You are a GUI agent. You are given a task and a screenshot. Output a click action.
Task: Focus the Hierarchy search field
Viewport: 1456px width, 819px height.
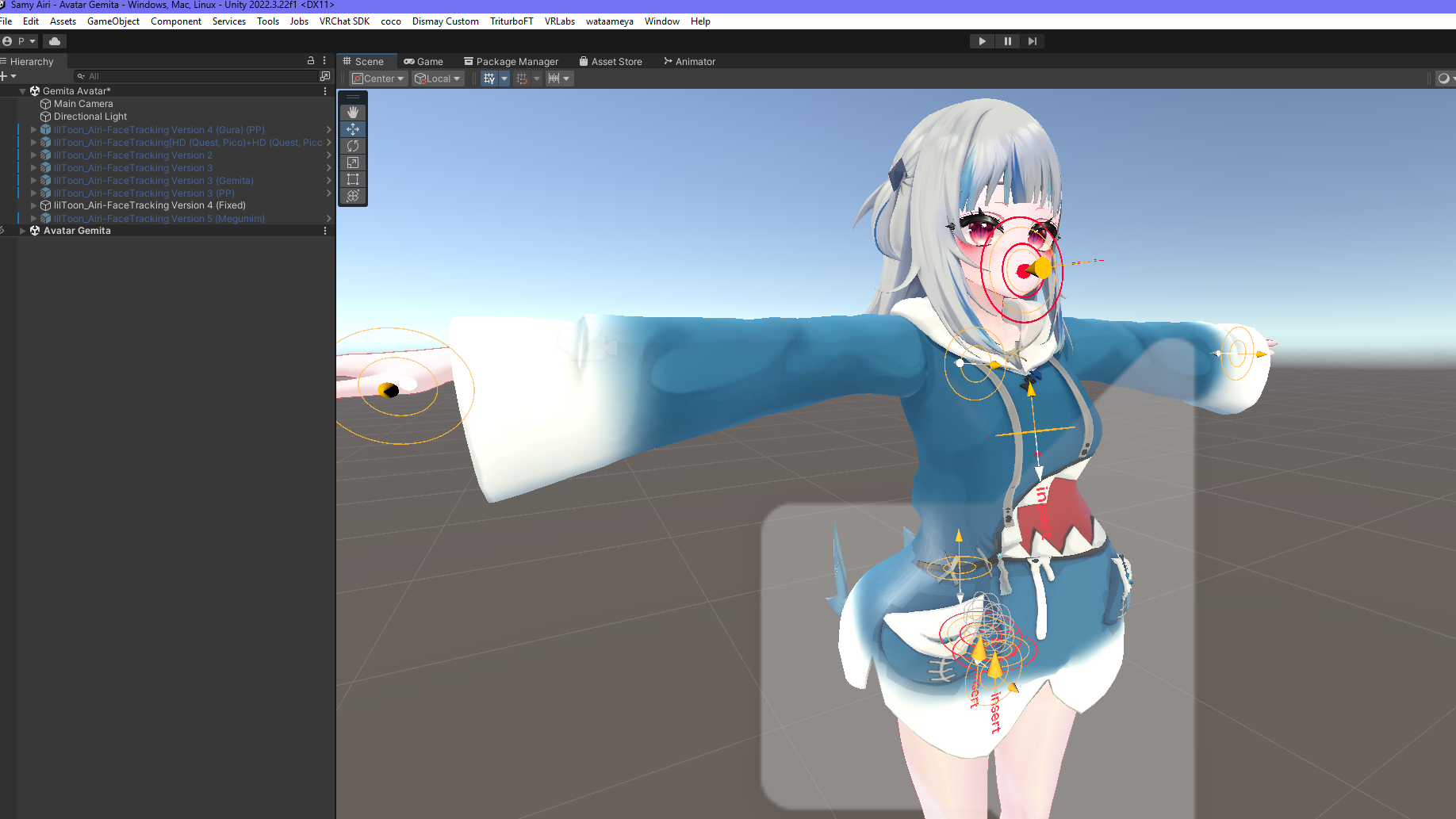(x=195, y=76)
